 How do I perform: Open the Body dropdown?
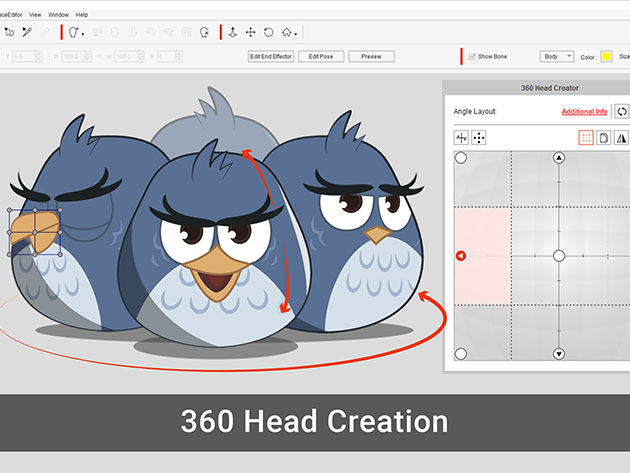click(556, 56)
